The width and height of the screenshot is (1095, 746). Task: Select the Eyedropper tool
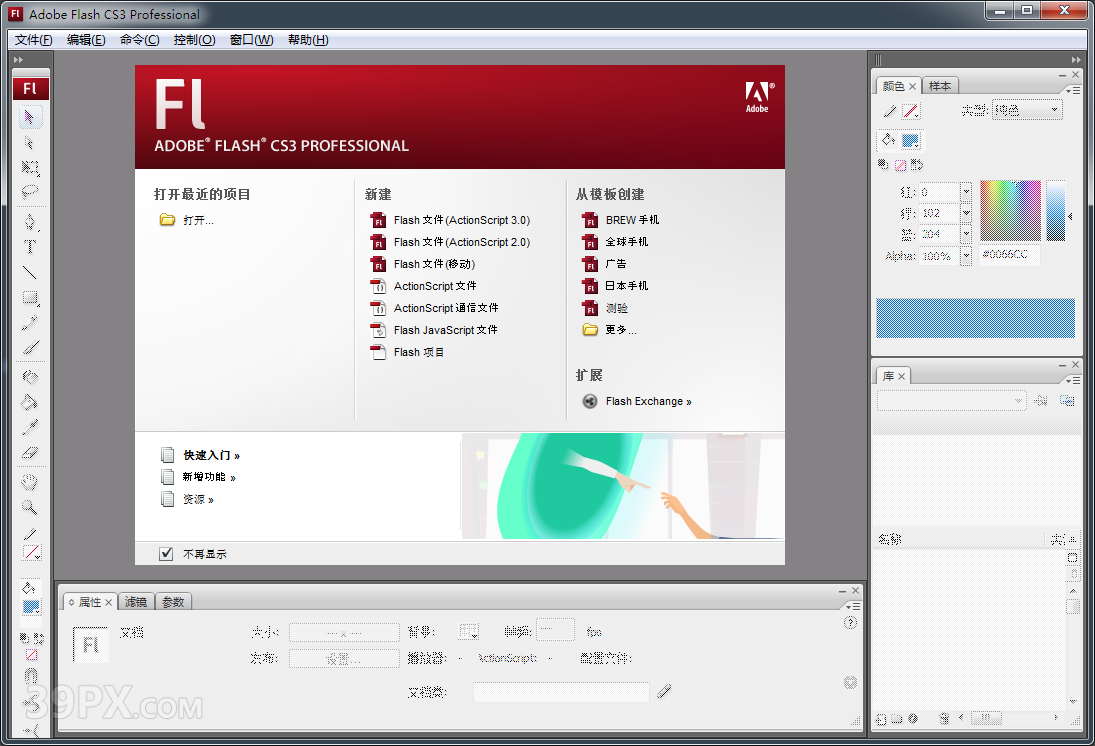29,427
